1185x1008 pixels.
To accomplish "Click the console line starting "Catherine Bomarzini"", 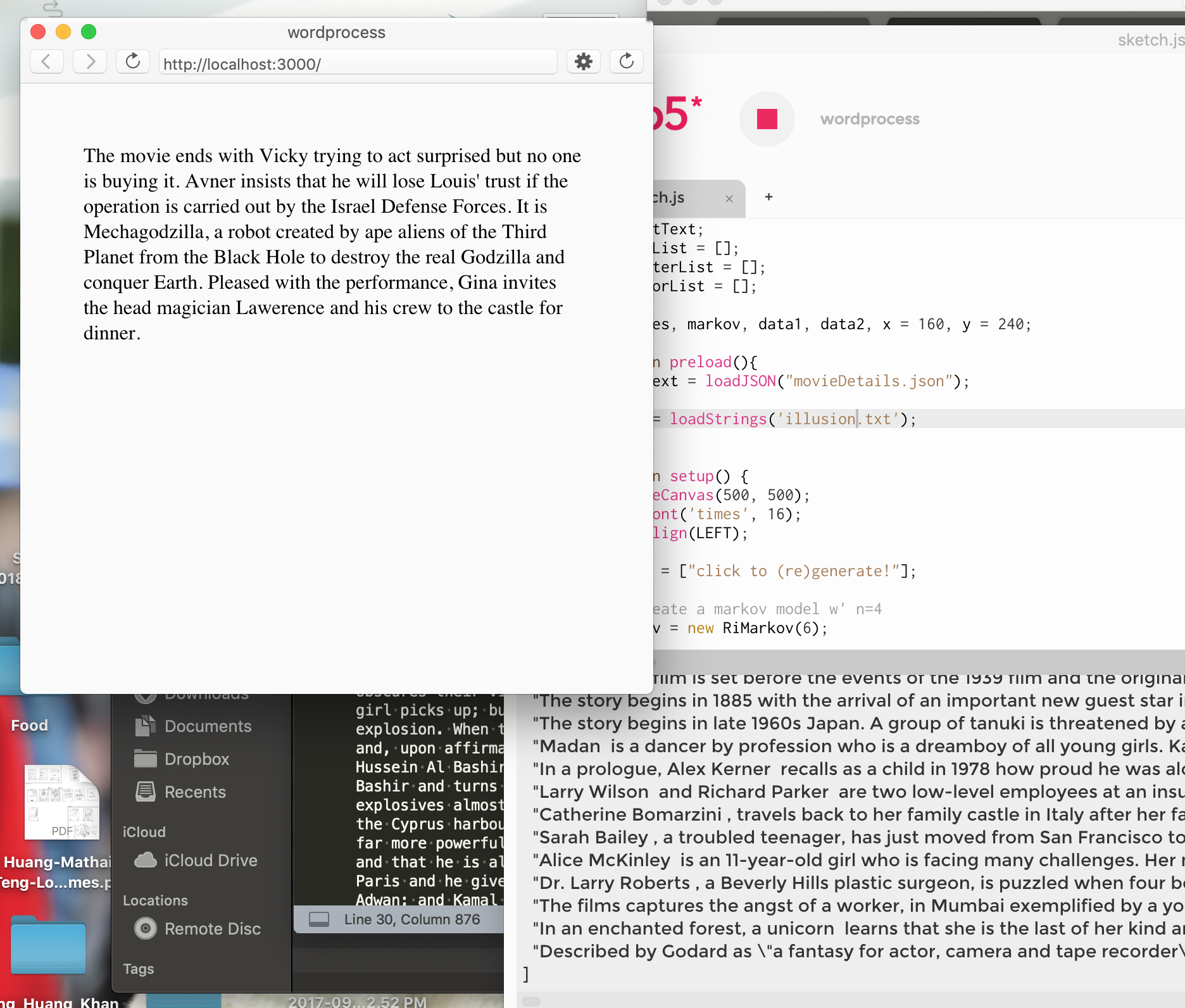I will [x=858, y=814].
